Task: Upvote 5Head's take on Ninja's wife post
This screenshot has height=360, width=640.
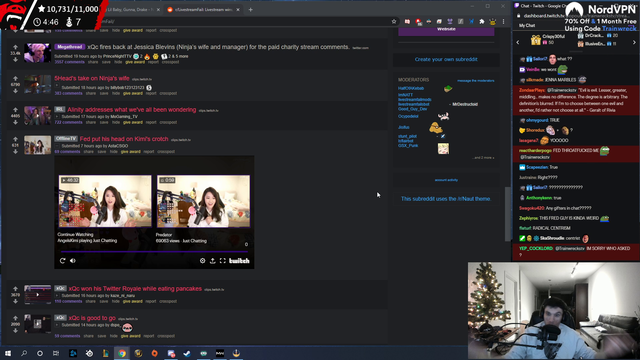Action: [x=16, y=78]
